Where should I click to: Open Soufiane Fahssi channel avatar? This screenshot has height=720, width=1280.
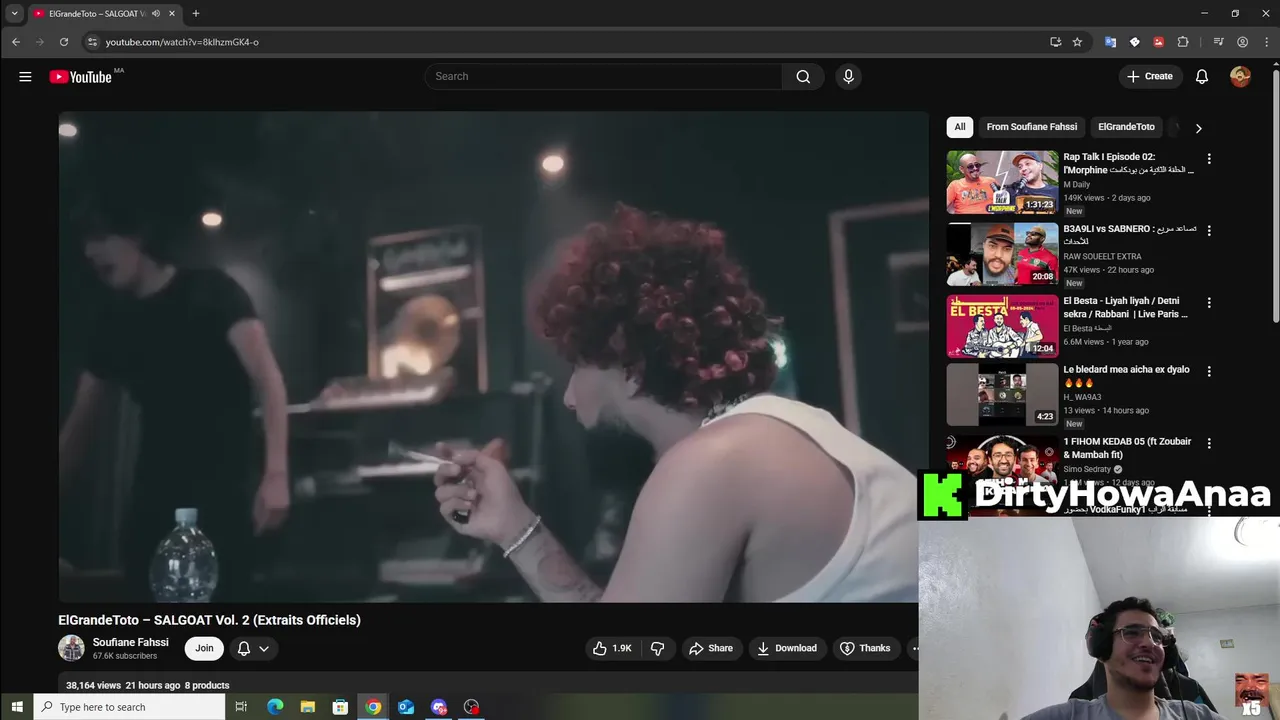click(x=71, y=648)
